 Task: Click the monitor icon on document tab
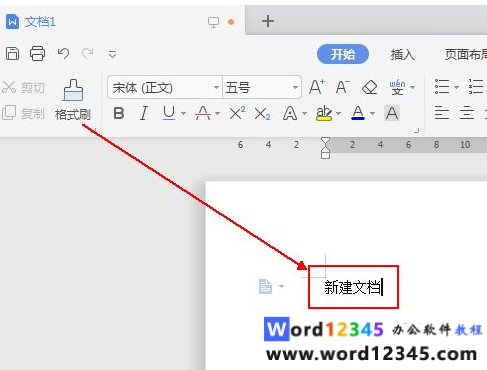coord(213,22)
